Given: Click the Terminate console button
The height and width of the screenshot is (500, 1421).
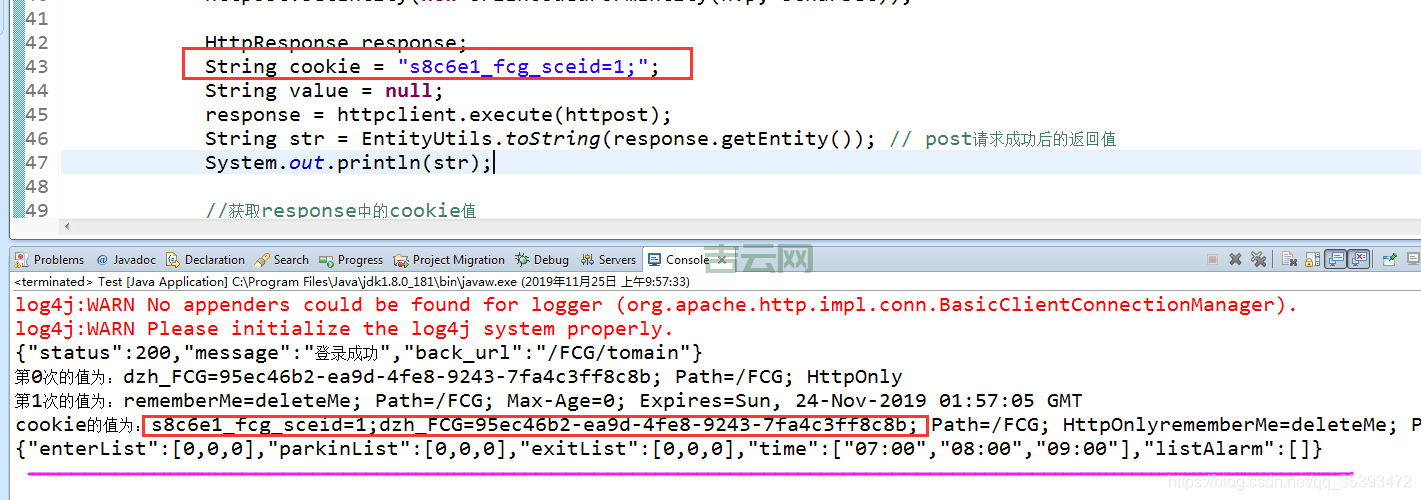Looking at the screenshot, I should click(x=1212, y=260).
